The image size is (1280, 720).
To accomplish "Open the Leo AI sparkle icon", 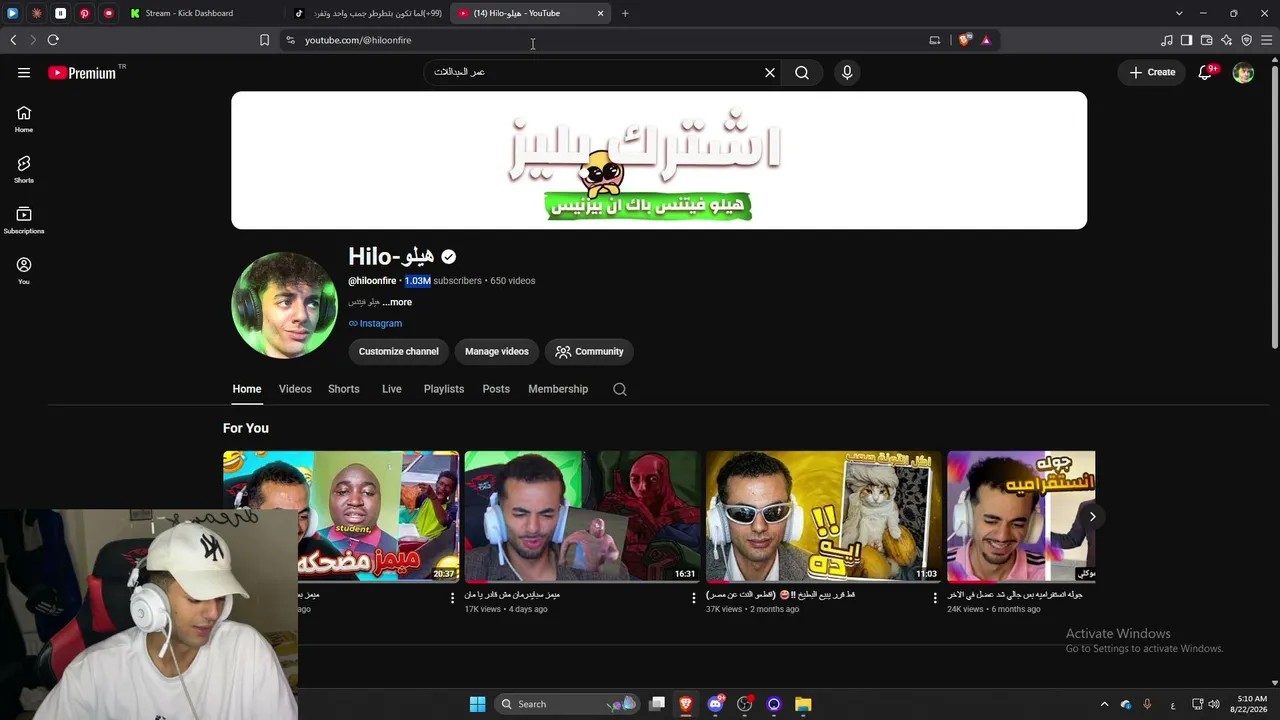I will [x=1226, y=40].
